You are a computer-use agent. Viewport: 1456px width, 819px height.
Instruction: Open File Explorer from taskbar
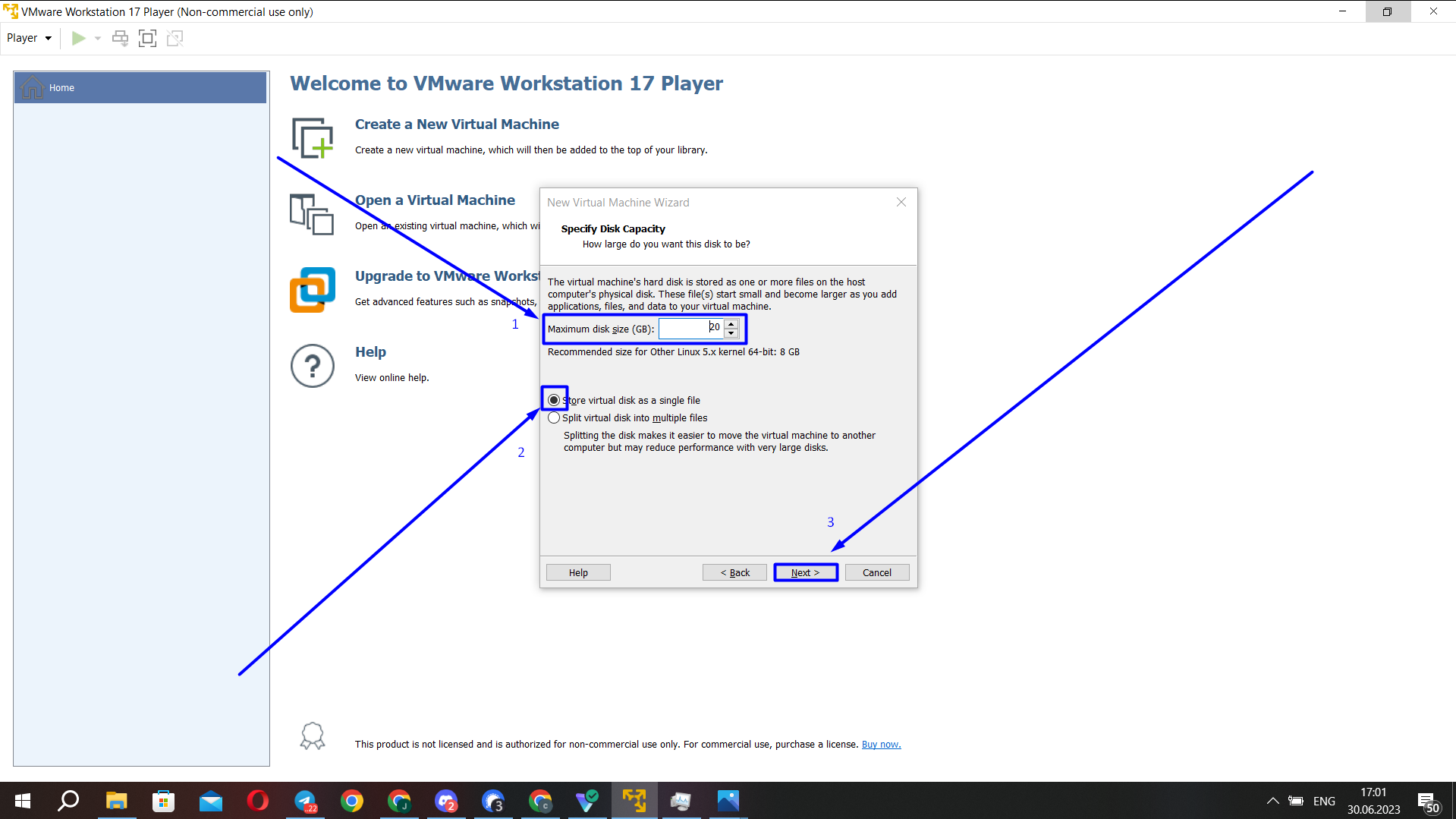(116, 801)
